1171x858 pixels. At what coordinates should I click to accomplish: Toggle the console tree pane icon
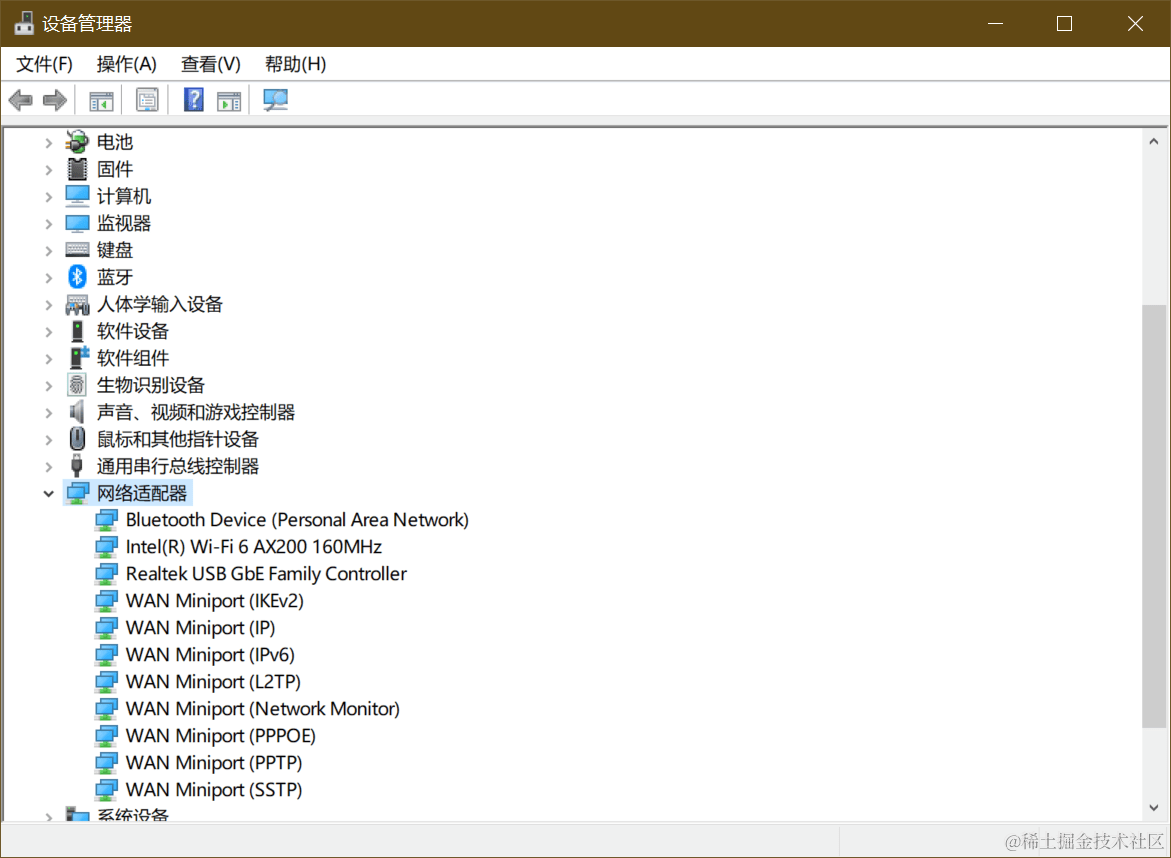[x=101, y=100]
